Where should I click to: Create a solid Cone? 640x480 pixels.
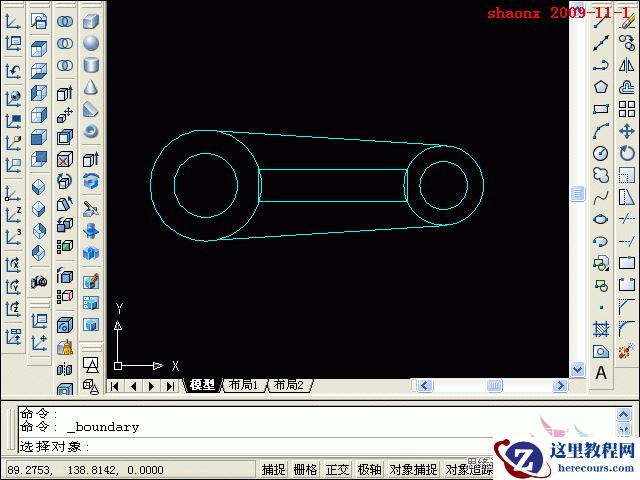tap(91, 87)
